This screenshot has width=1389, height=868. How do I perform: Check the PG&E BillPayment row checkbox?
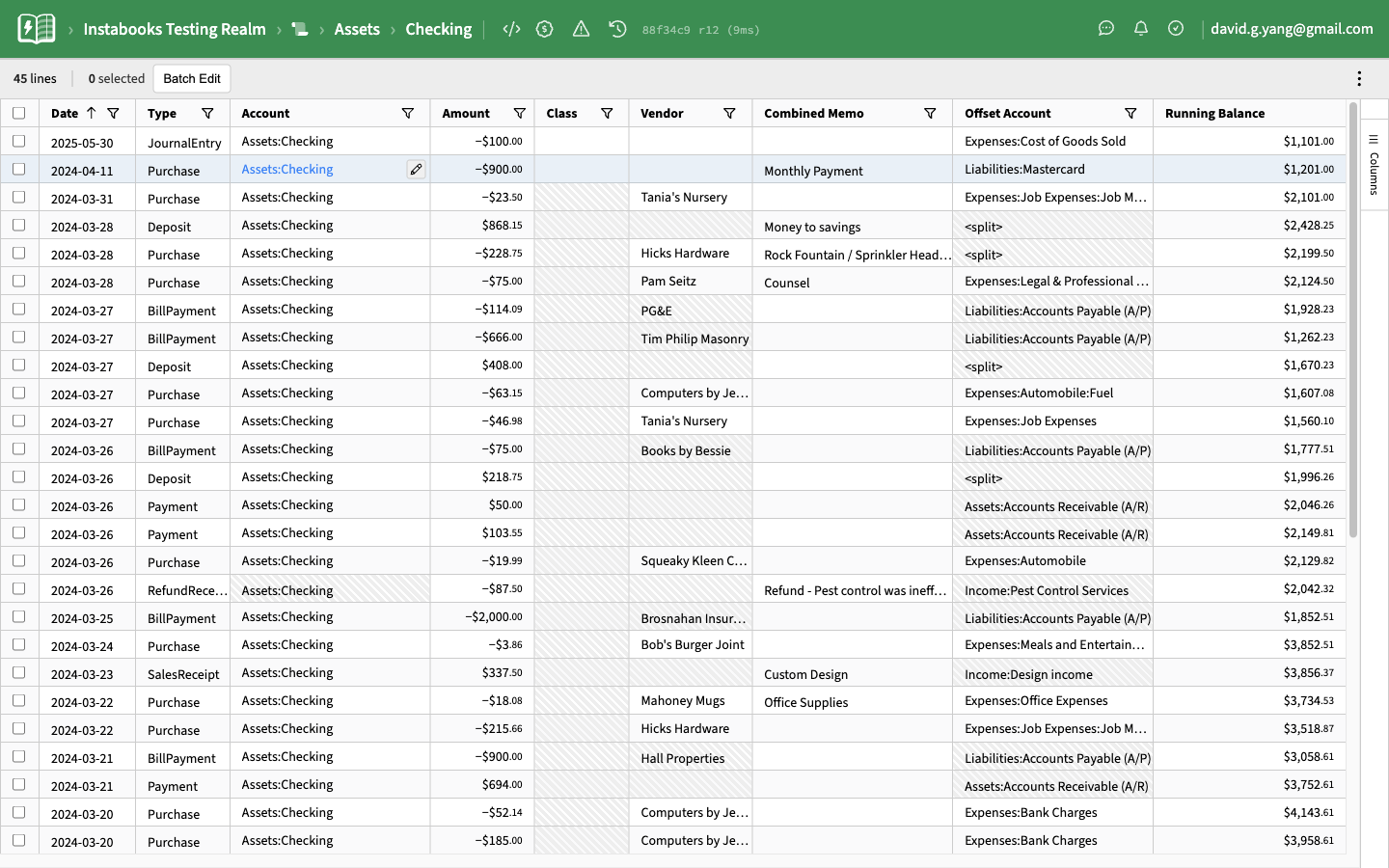[x=19, y=309]
